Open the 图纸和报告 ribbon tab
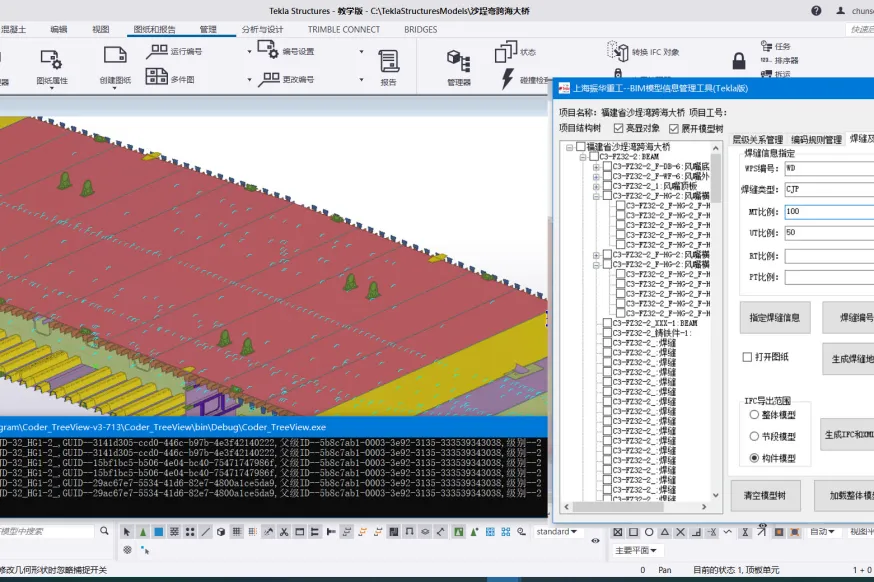The width and height of the screenshot is (874, 582). click(154, 30)
